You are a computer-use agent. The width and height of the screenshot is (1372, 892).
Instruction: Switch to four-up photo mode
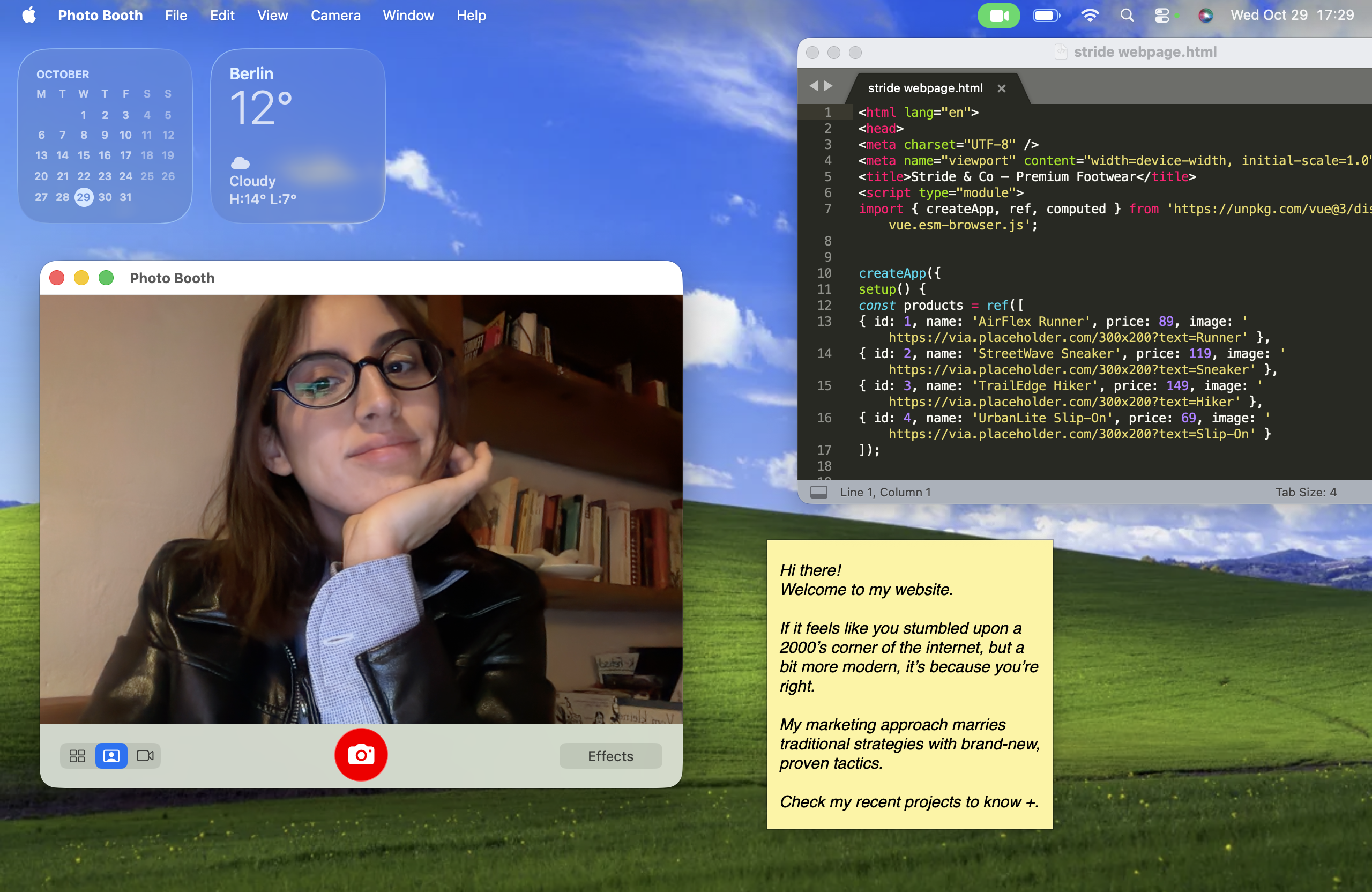click(x=77, y=756)
